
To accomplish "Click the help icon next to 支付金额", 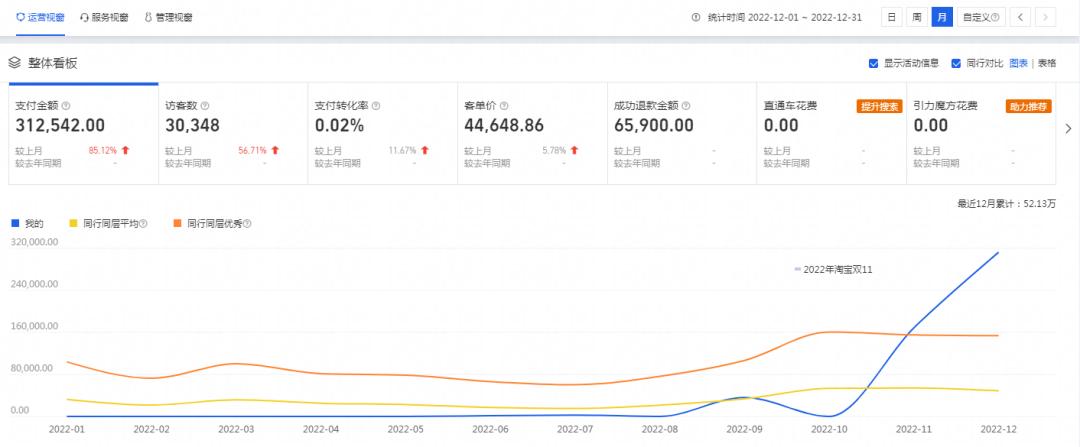I will click(66, 105).
